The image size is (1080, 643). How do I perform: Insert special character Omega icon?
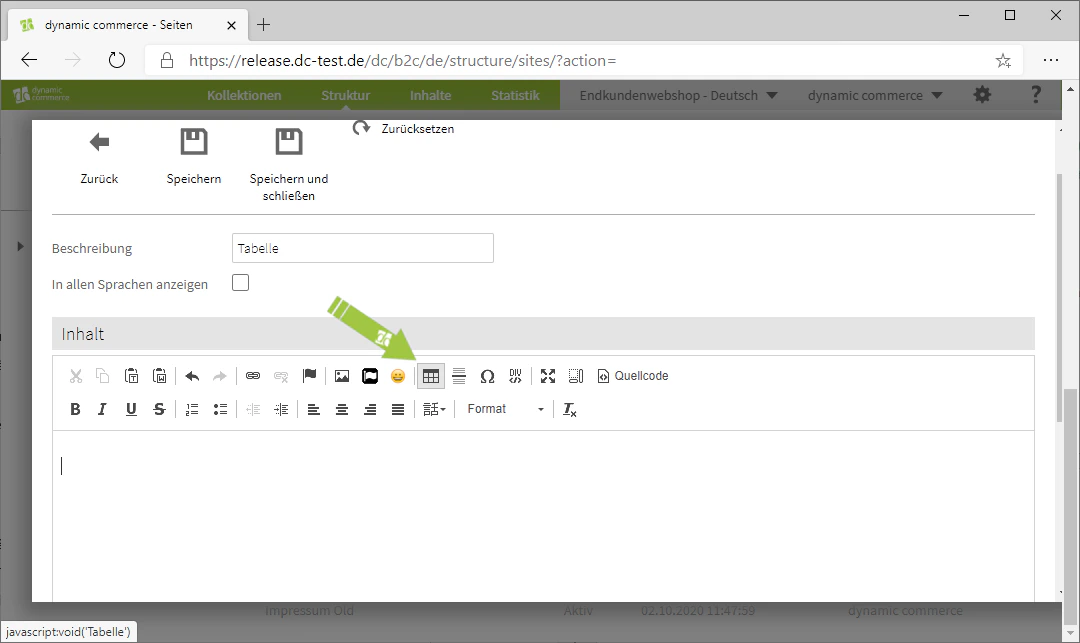coord(487,376)
